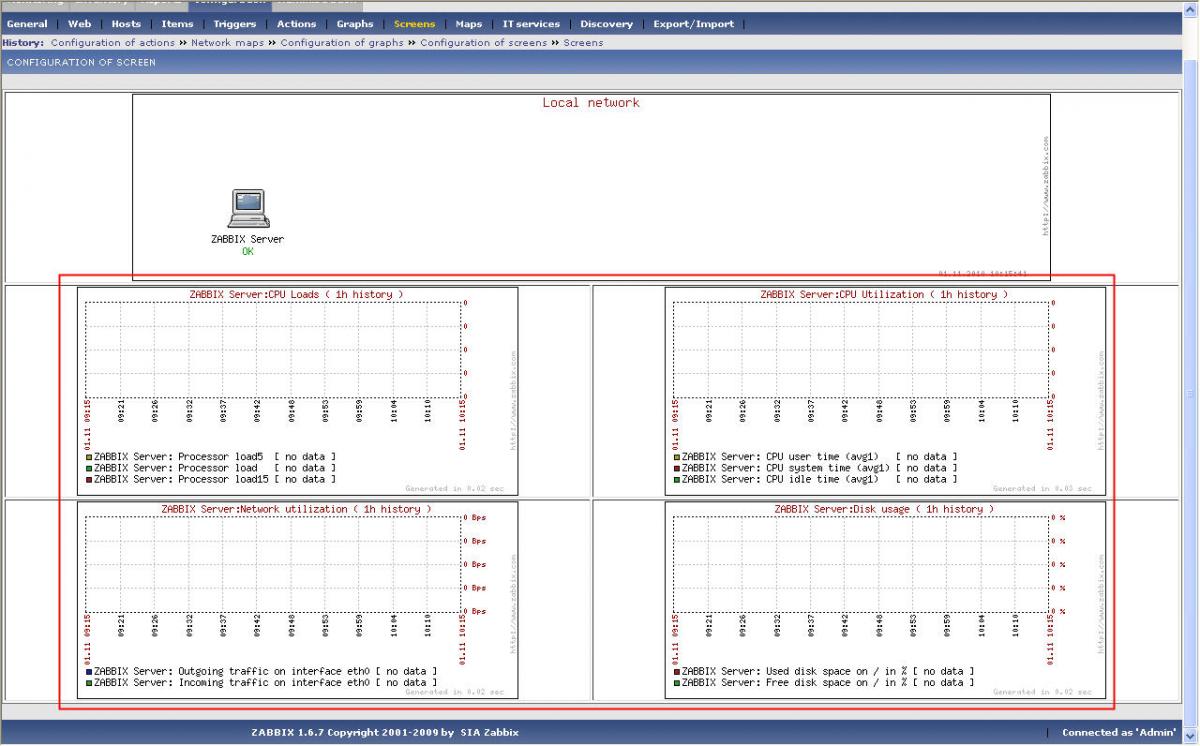Follow the Network maps history link
The height and width of the screenshot is (746, 1200).
[x=228, y=43]
